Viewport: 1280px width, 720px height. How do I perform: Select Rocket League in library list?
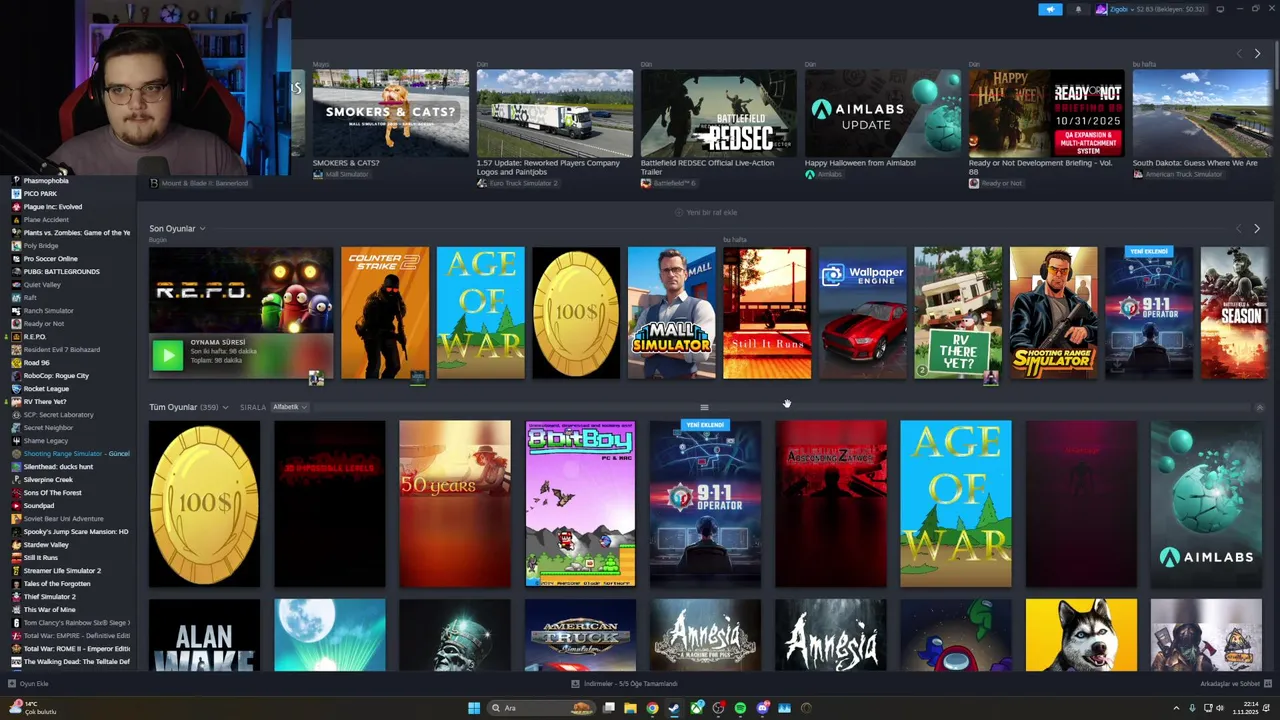point(46,389)
